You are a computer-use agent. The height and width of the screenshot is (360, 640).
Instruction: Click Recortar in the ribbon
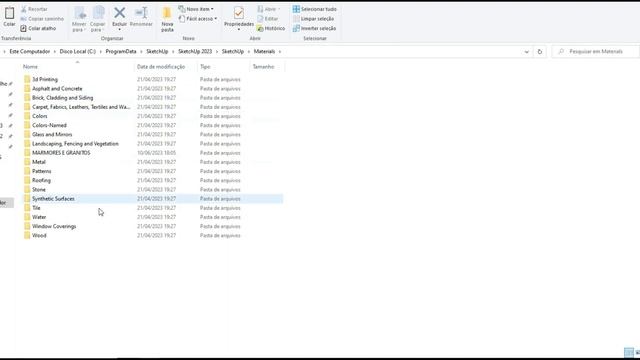coord(34,9)
